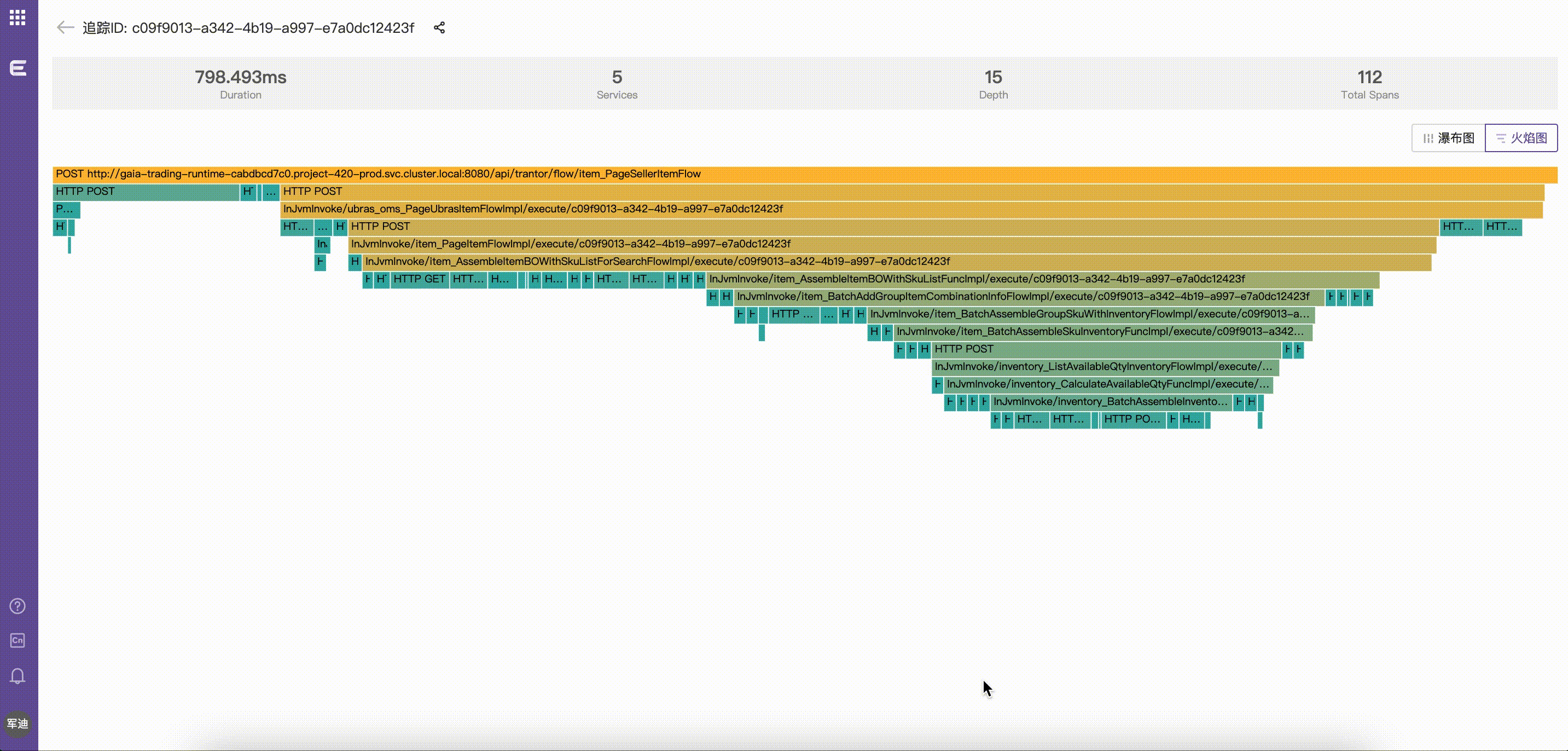
Task: Click the first teal HTTP POST span
Action: pos(146,192)
